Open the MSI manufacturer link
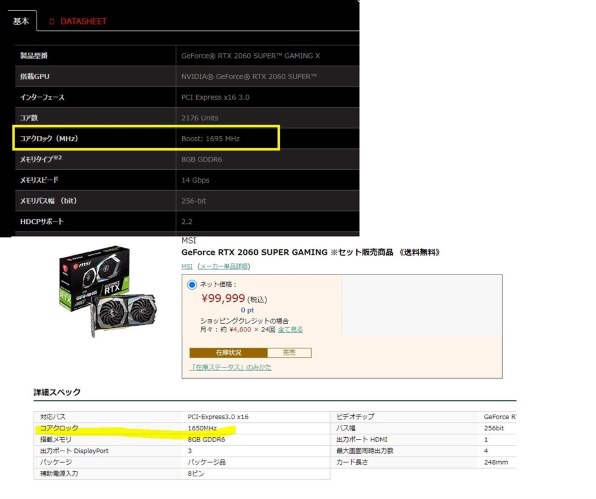This screenshot has height=499, width=596. 187,266
